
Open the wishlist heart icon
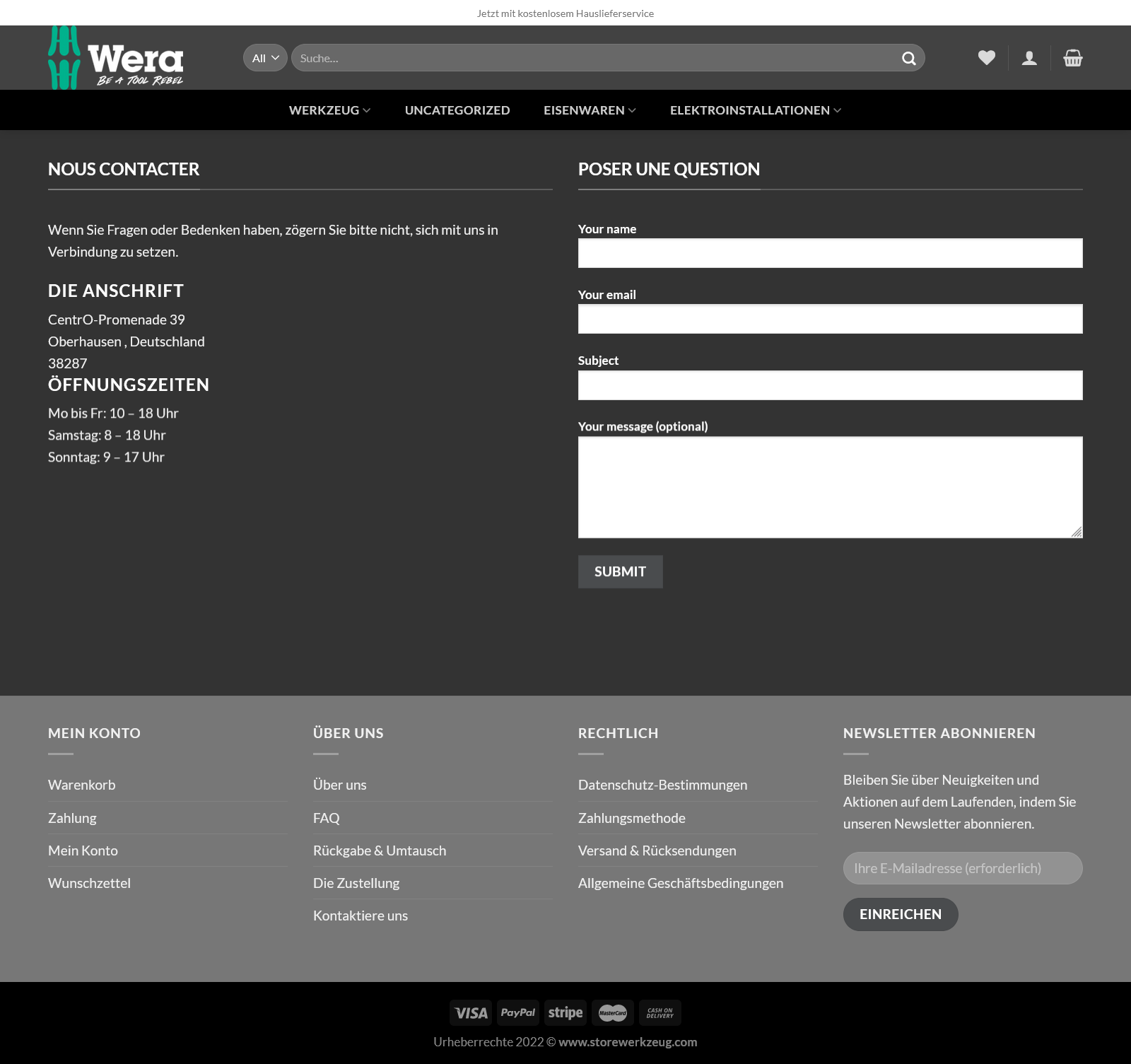[987, 58]
